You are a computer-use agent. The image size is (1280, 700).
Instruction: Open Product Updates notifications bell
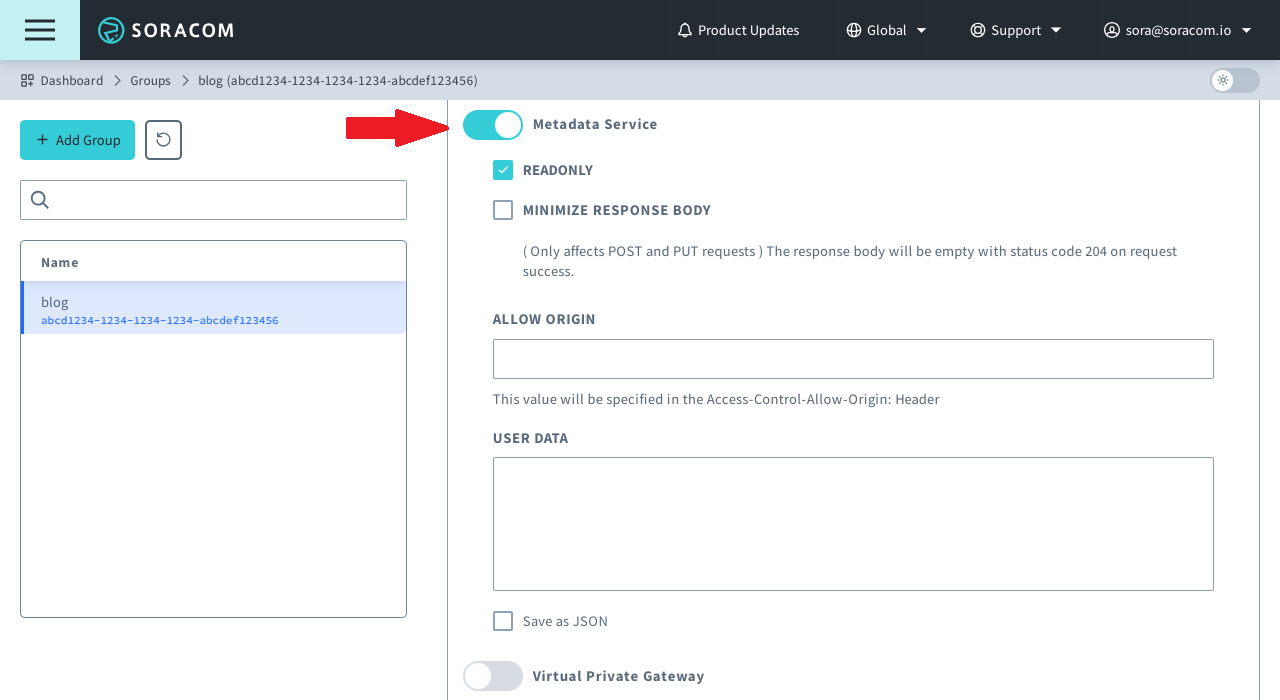[684, 30]
